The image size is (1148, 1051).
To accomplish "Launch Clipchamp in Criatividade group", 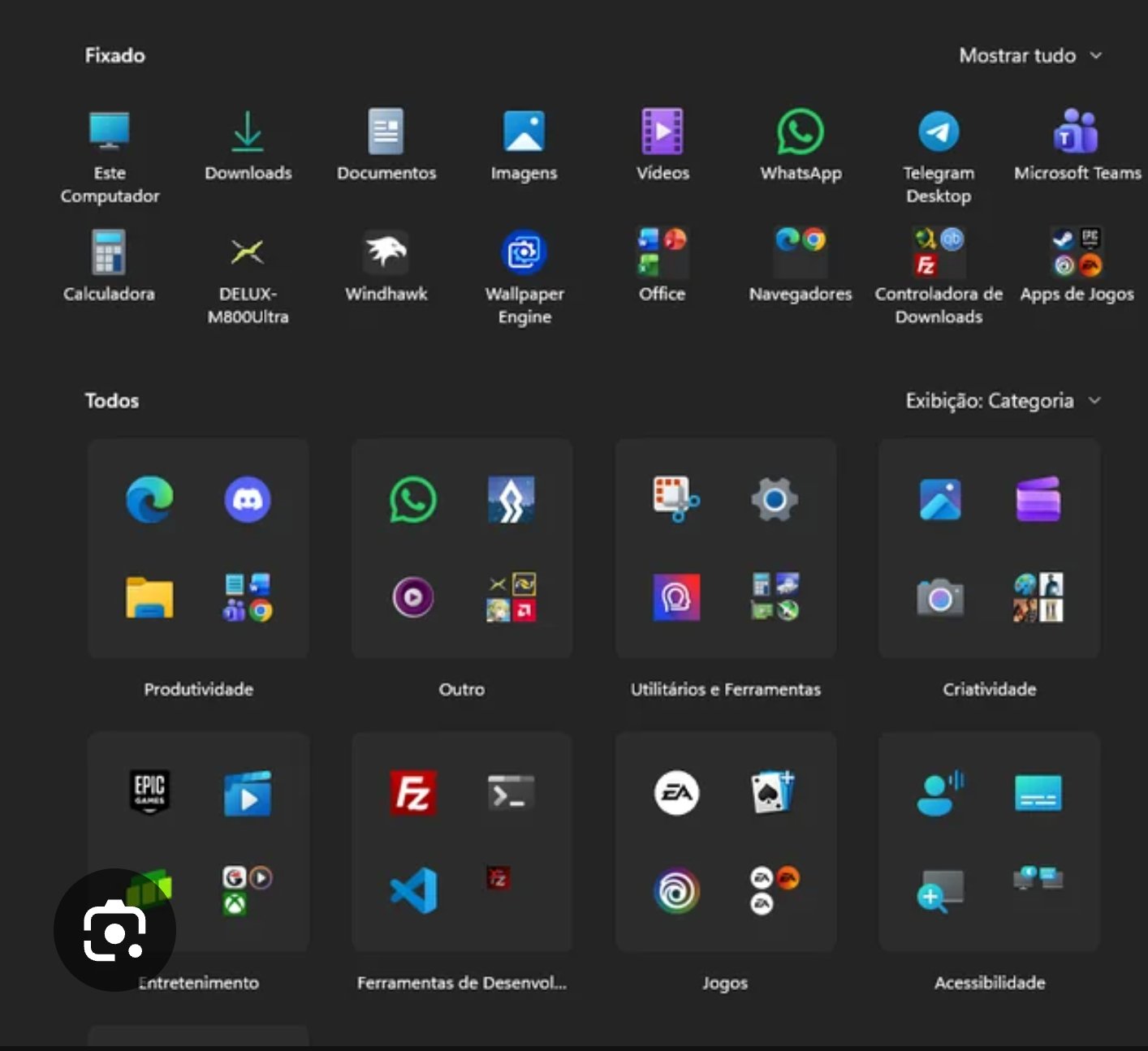I will click(1038, 499).
